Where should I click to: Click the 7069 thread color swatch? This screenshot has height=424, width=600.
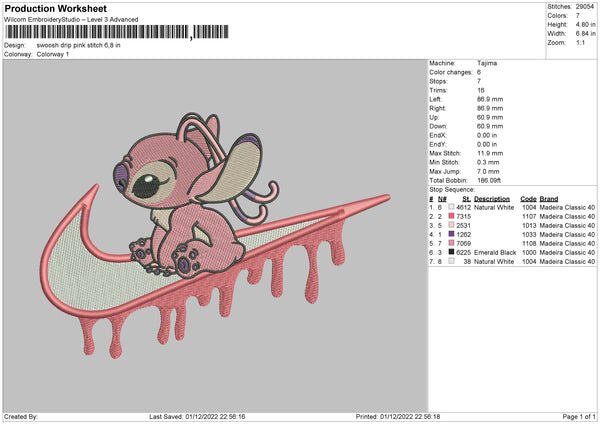point(453,244)
